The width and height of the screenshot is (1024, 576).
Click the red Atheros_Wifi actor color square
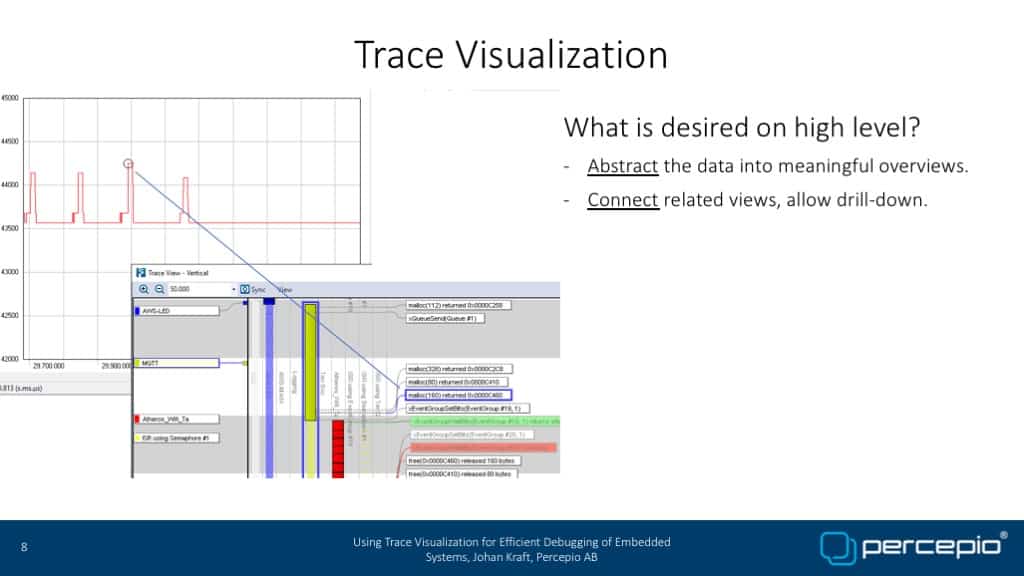pyautogui.click(x=137, y=419)
